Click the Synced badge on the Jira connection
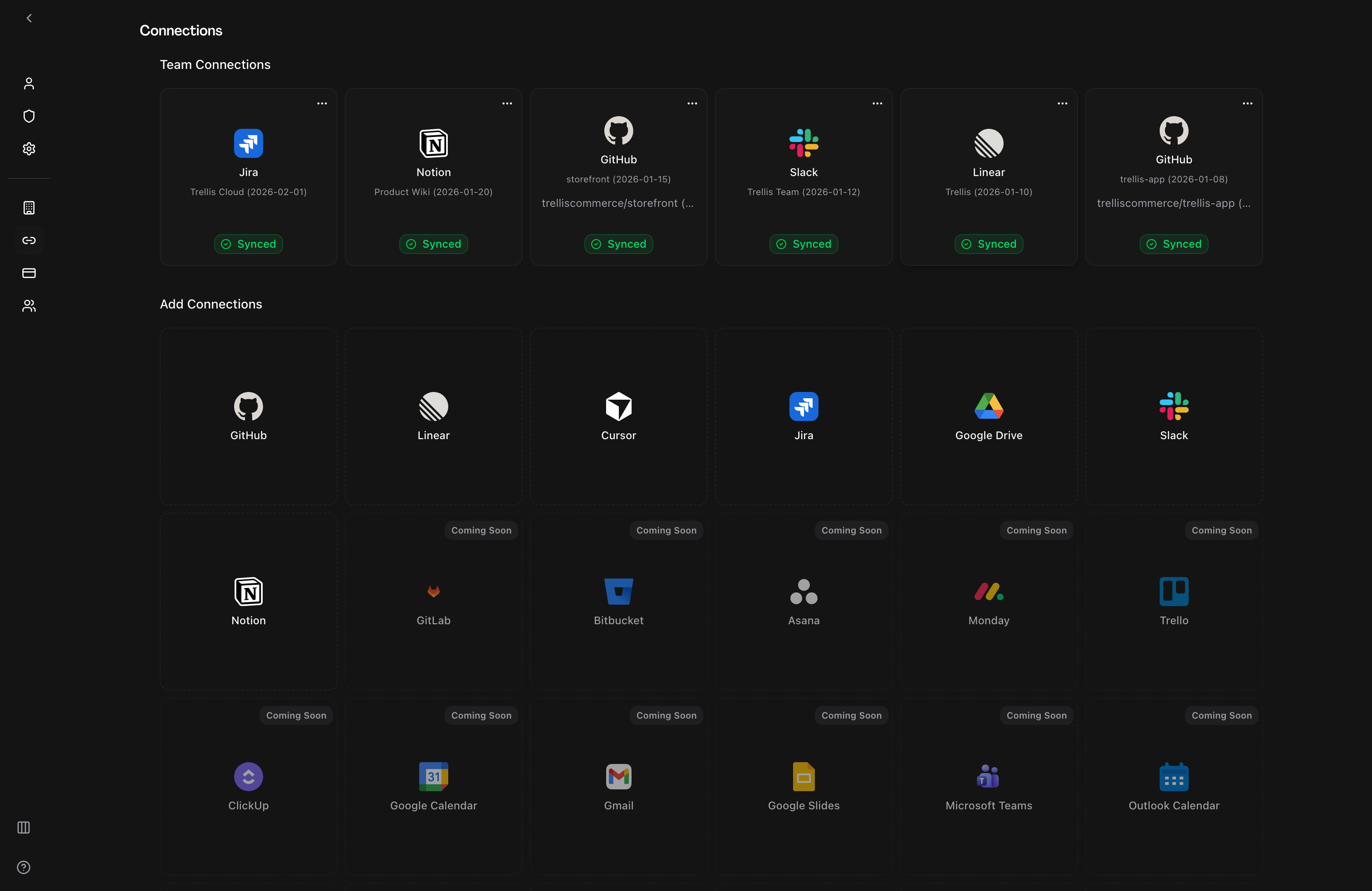Screen dimensions: 1372x891 (x=248, y=244)
